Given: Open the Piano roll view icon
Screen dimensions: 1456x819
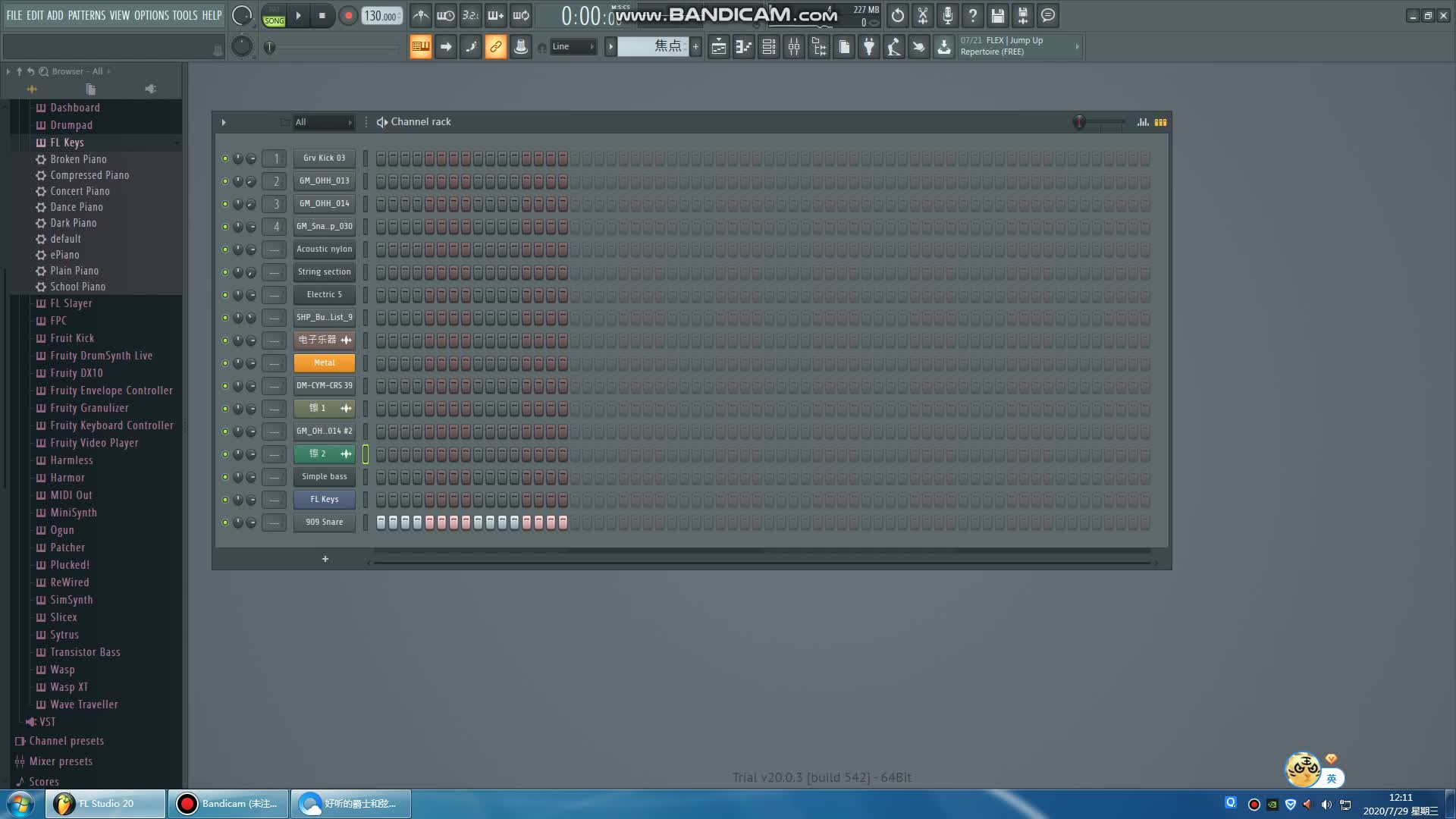Looking at the screenshot, I should tap(744, 47).
